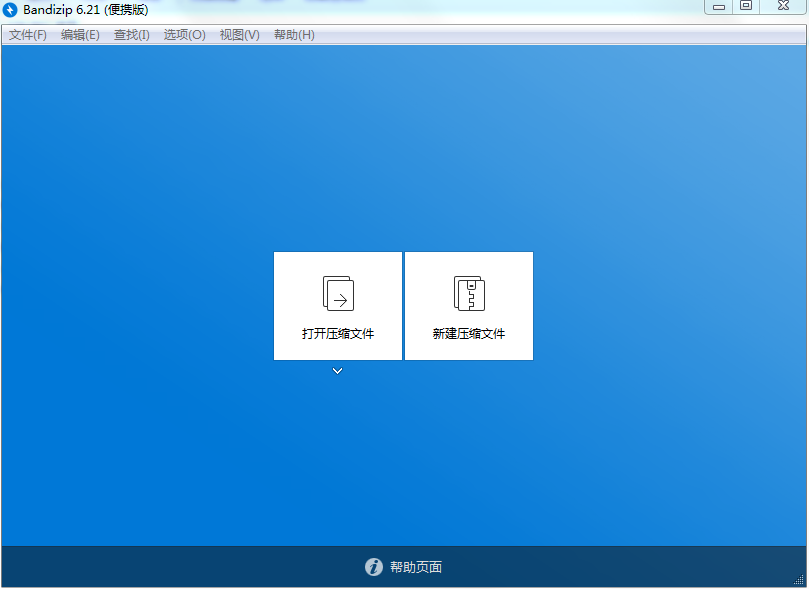Image resolution: width=809 pixels, height=589 pixels.
Task: Close the Bandizip window
Action: pyautogui.click(x=783, y=7)
